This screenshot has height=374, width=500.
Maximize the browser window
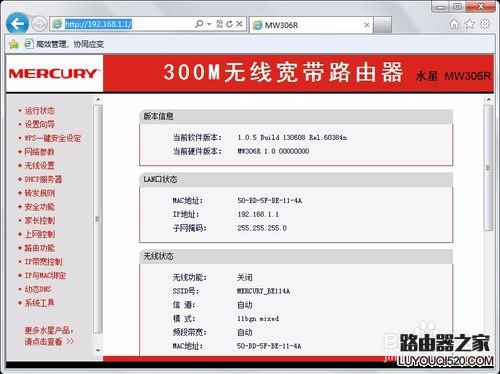458,6
